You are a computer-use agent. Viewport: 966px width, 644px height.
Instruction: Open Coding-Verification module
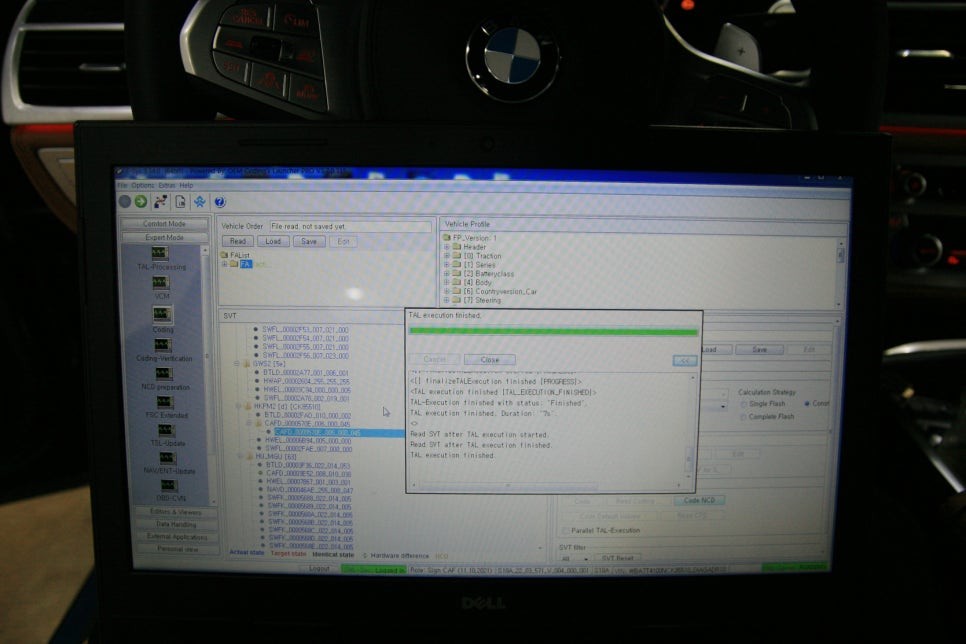click(162, 346)
